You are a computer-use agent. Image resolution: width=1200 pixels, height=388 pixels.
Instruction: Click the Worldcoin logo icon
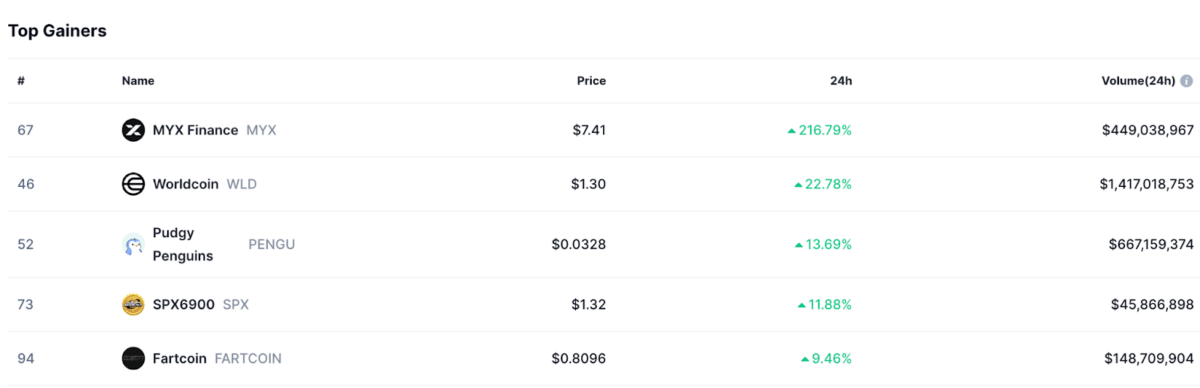click(133, 184)
